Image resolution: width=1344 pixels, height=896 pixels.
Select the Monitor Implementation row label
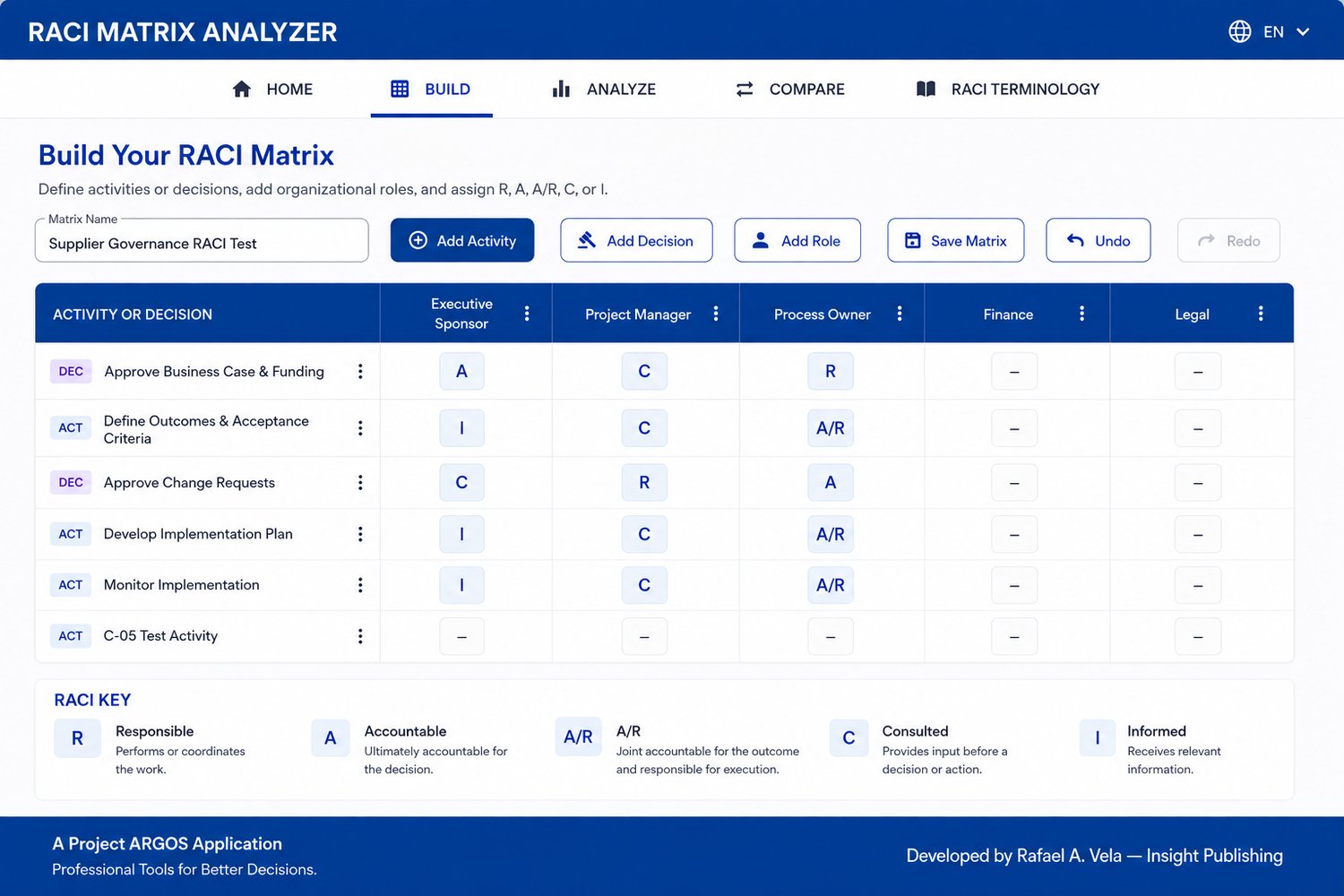(x=181, y=585)
